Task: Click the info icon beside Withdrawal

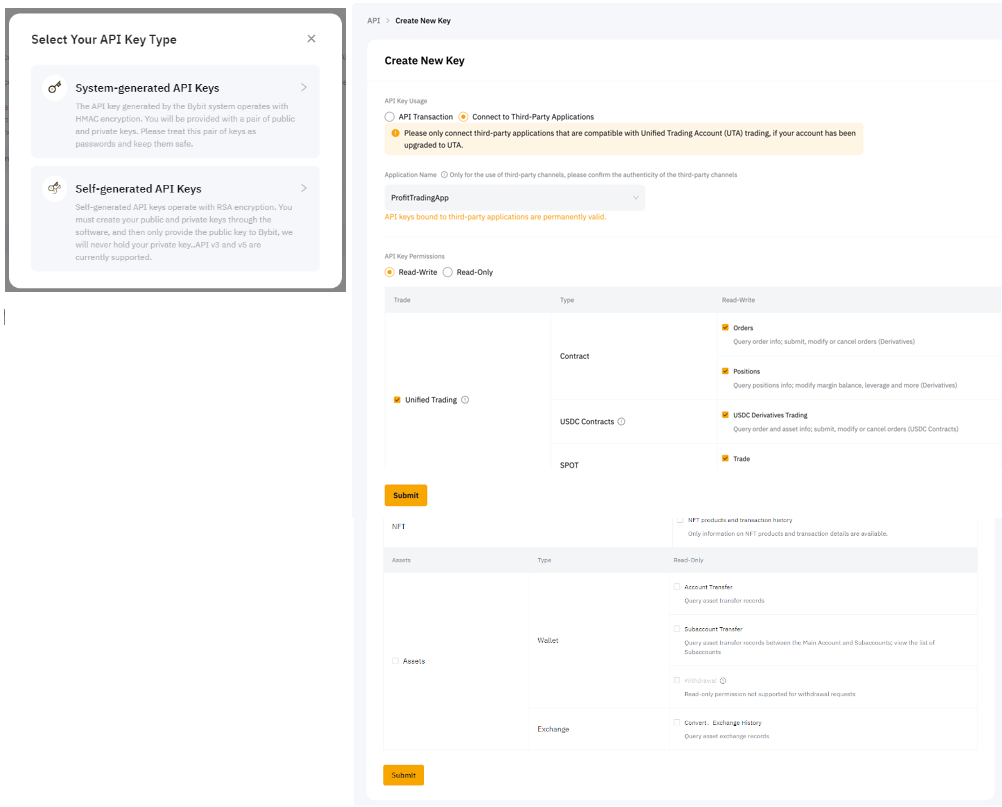Action: click(x=723, y=680)
